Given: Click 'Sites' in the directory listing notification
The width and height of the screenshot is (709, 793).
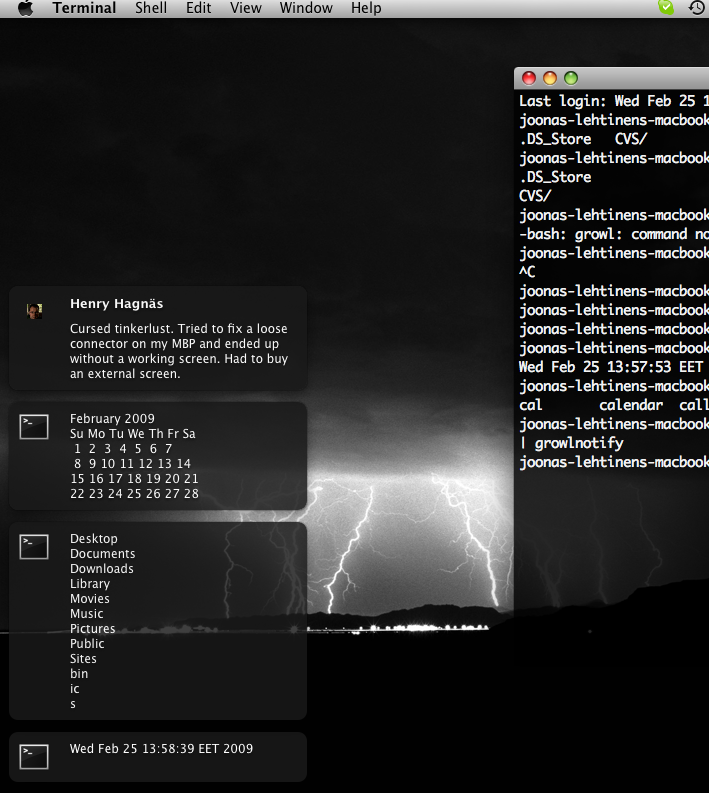Looking at the screenshot, I should [83, 659].
